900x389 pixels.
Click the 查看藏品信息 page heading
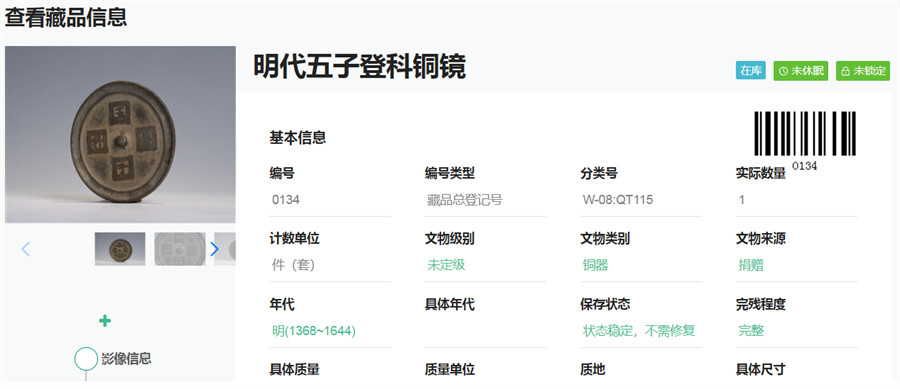pos(66,17)
